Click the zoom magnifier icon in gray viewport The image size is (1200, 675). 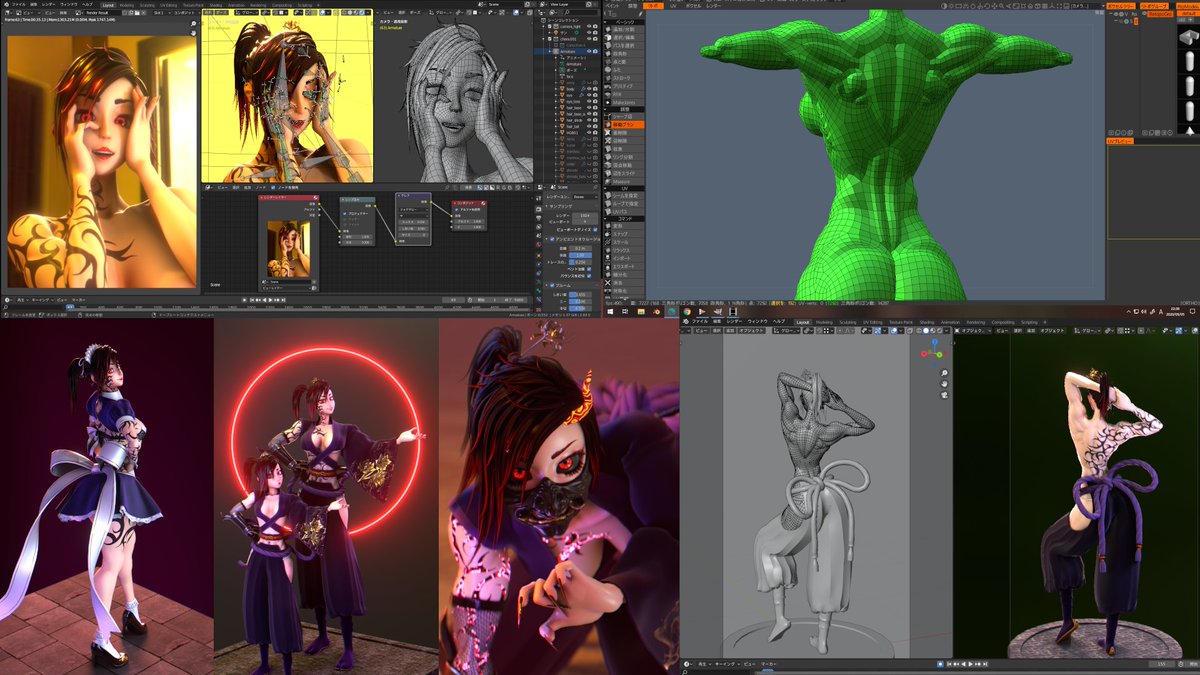tap(944, 373)
